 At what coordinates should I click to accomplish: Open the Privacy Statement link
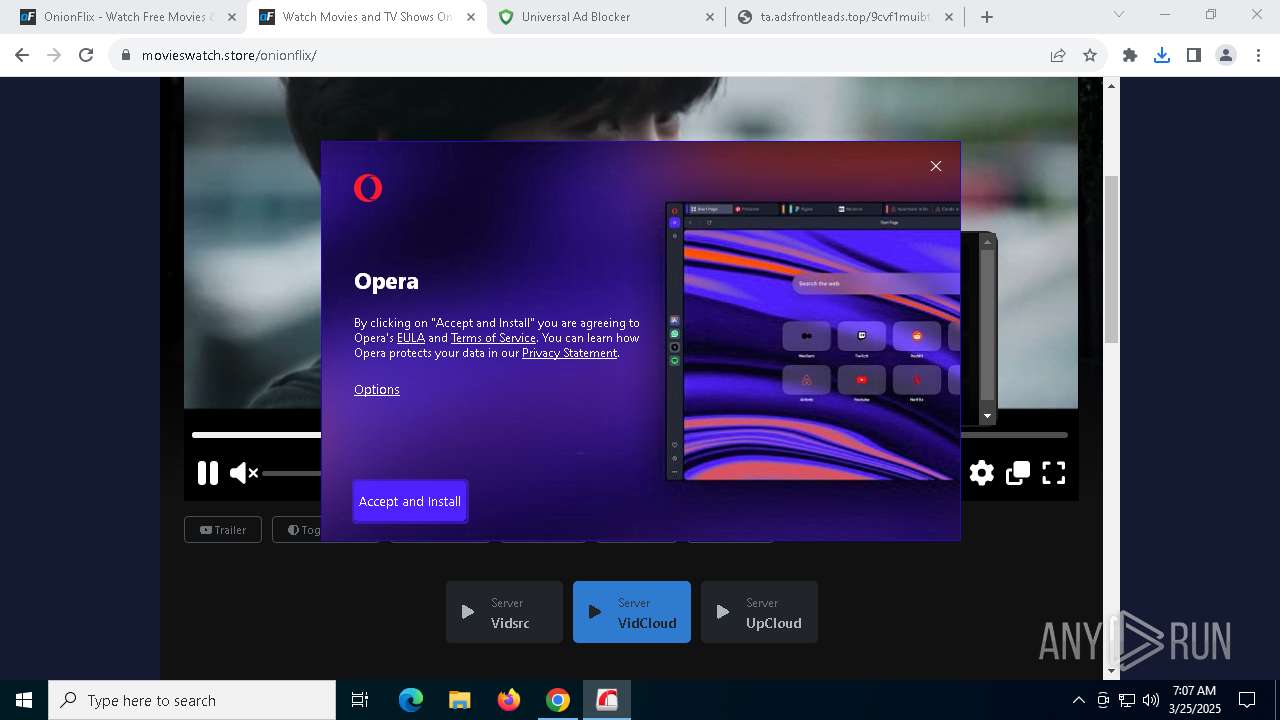569,353
